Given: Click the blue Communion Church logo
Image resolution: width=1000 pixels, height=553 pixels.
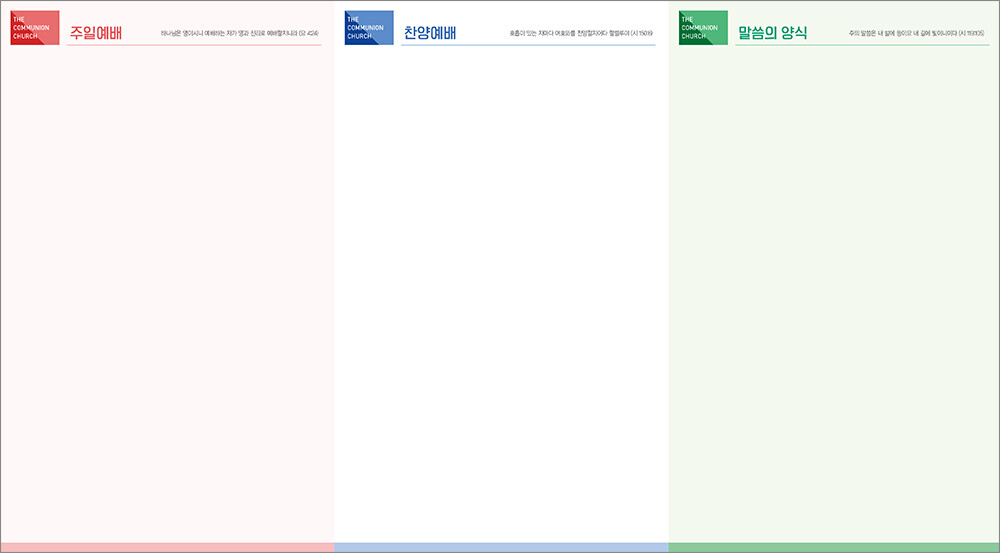Looking at the screenshot, I should 369,28.
